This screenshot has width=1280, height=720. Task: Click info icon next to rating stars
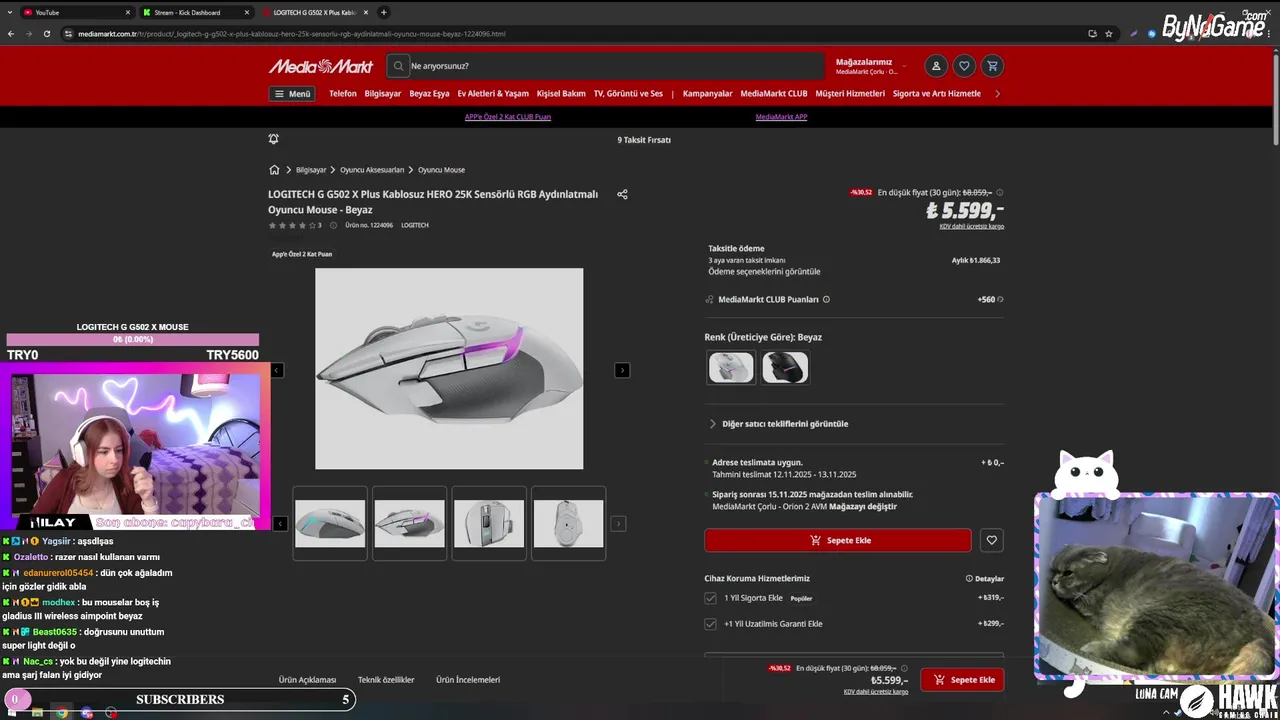tap(334, 225)
